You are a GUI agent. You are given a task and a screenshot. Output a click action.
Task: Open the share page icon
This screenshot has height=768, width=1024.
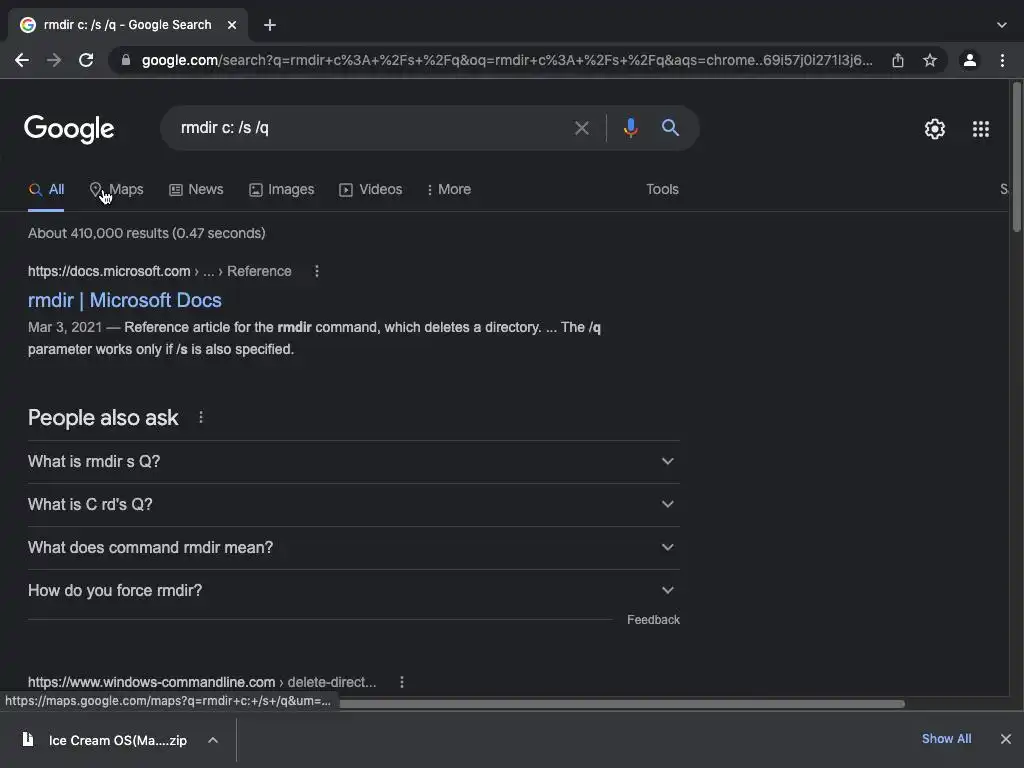[x=898, y=60]
